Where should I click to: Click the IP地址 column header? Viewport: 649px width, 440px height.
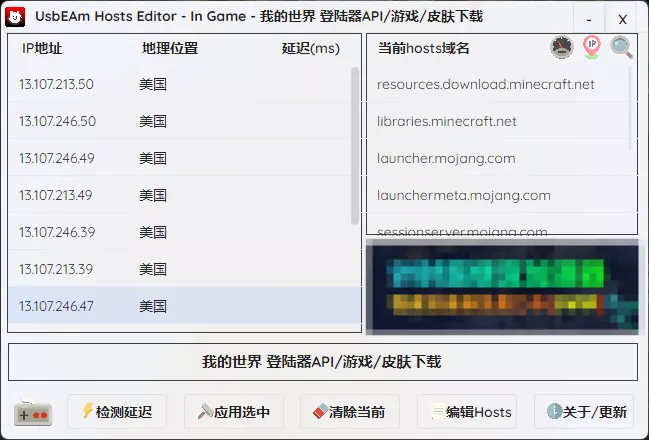click(42, 48)
